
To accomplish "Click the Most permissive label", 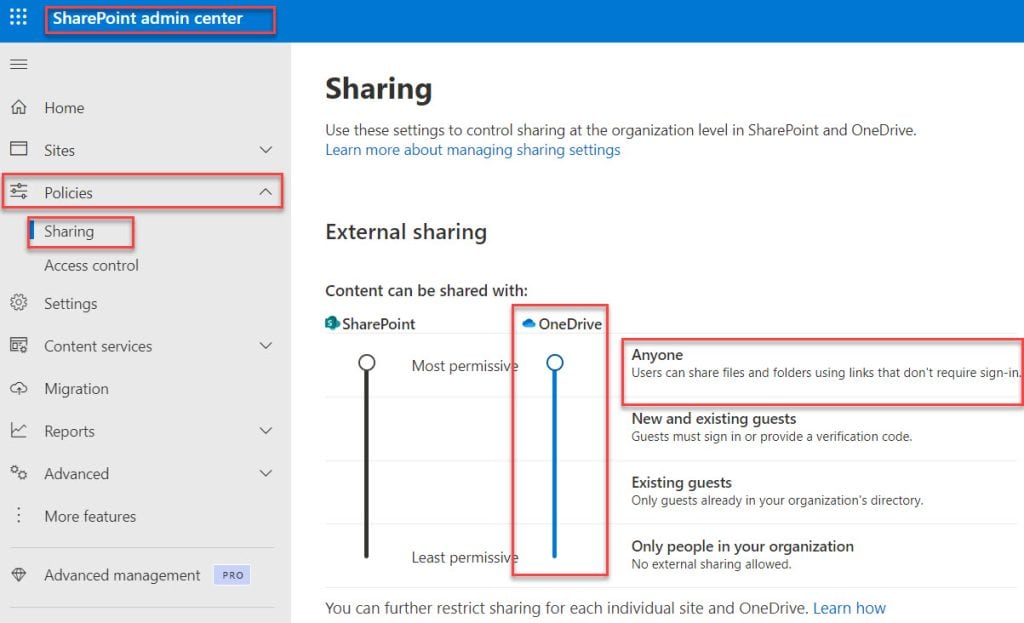I will pyautogui.click(x=465, y=366).
